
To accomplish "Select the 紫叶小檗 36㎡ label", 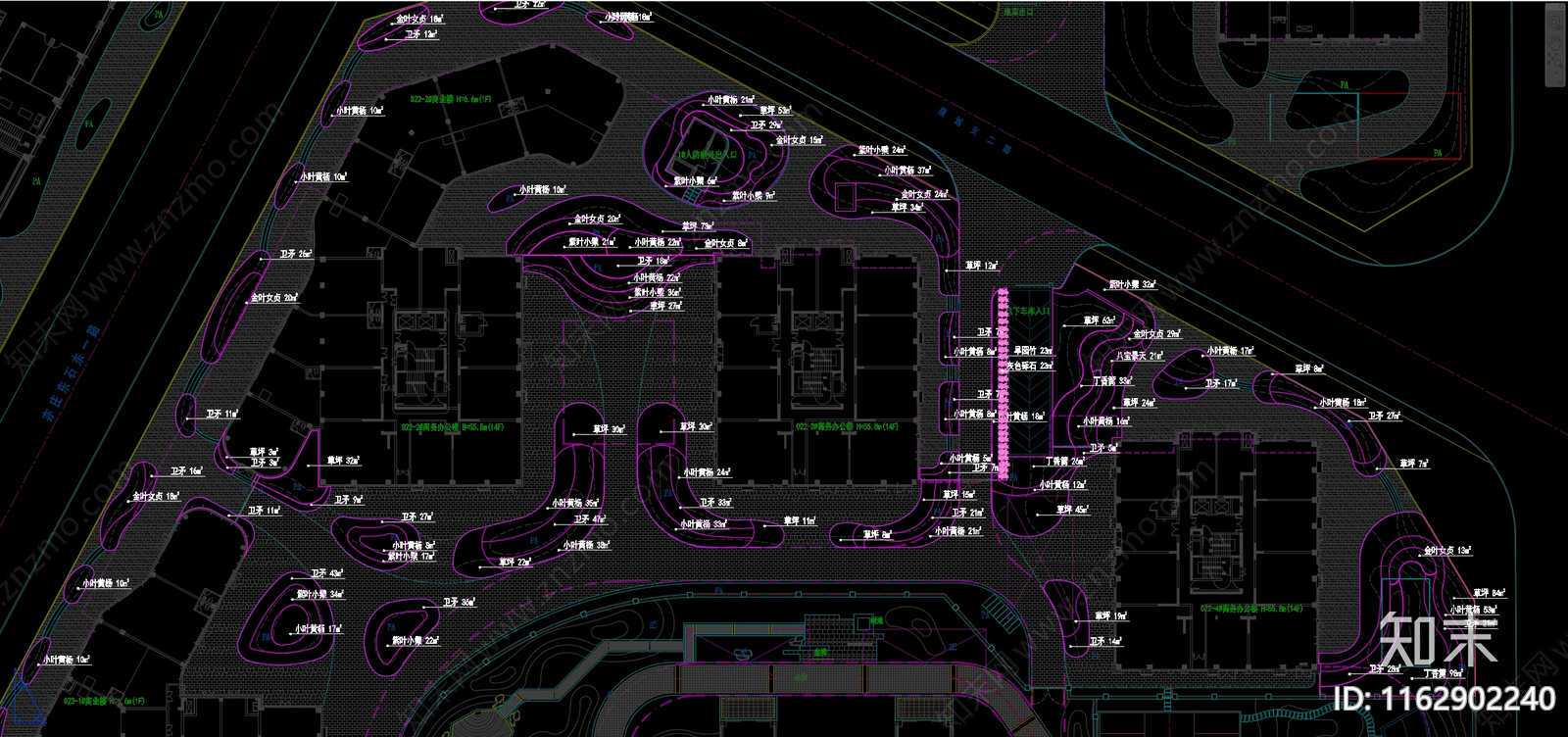I will (x=658, y=292).
